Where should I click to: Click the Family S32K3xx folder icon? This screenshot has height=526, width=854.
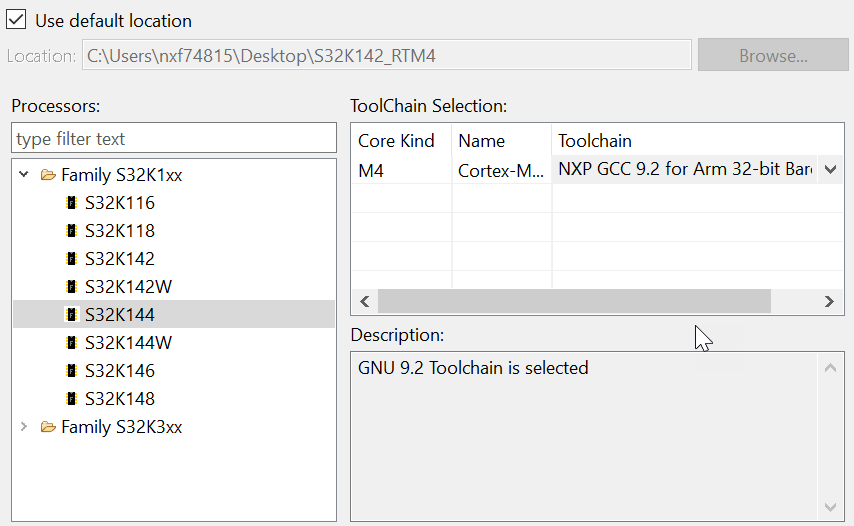click(48, 427)
